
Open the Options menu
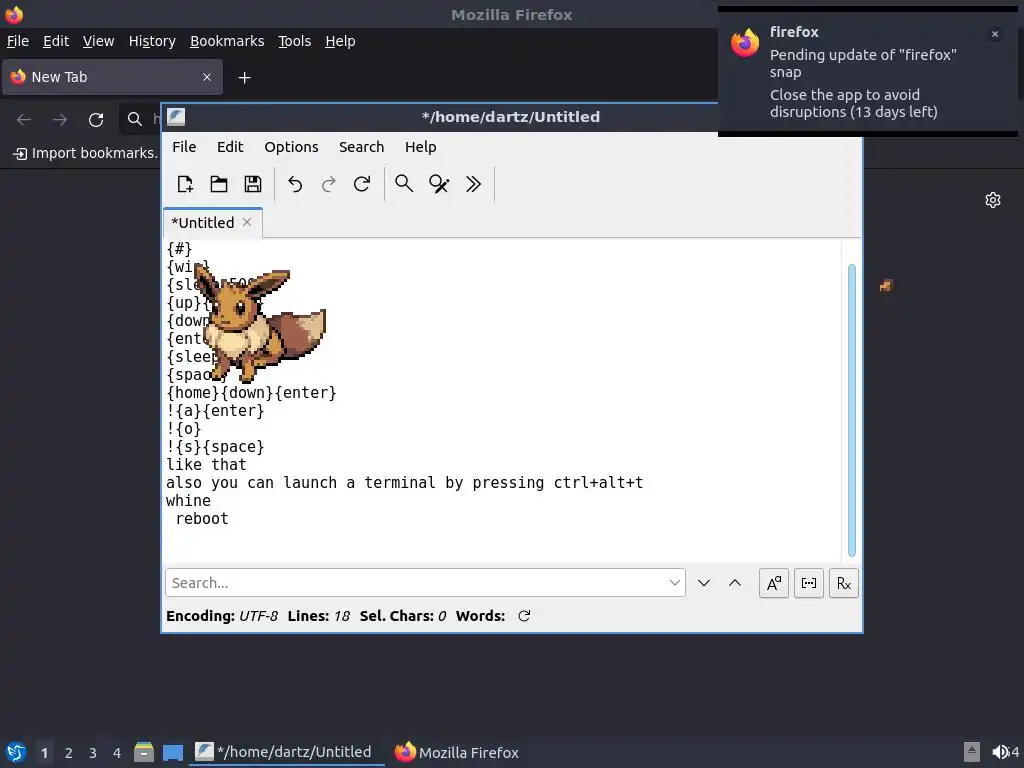pos(291,147)
